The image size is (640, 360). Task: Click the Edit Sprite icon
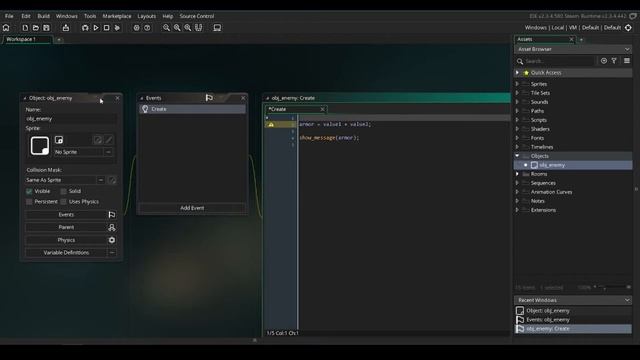[x=98, y=140]
